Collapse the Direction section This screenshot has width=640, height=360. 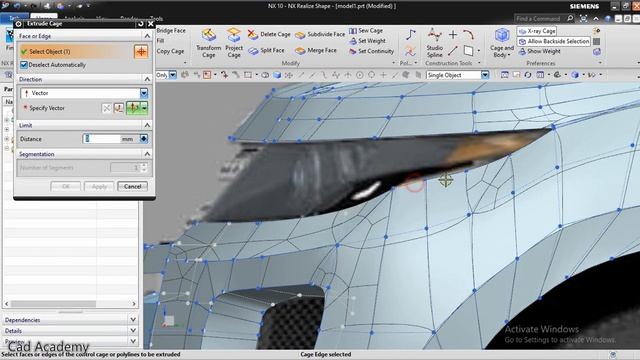point(147,79)
